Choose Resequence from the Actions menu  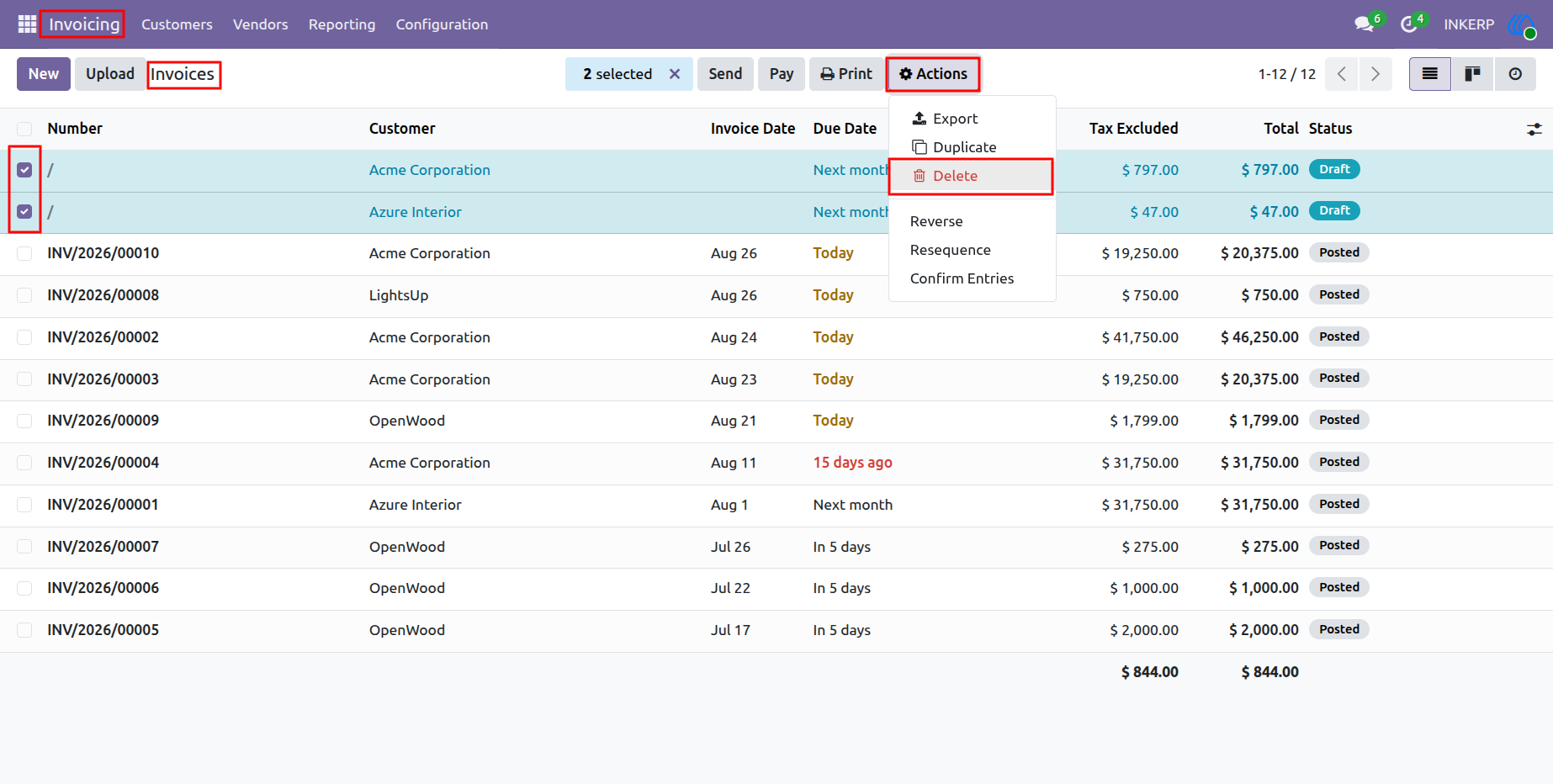pyautogui.click(x=972, y=250)
